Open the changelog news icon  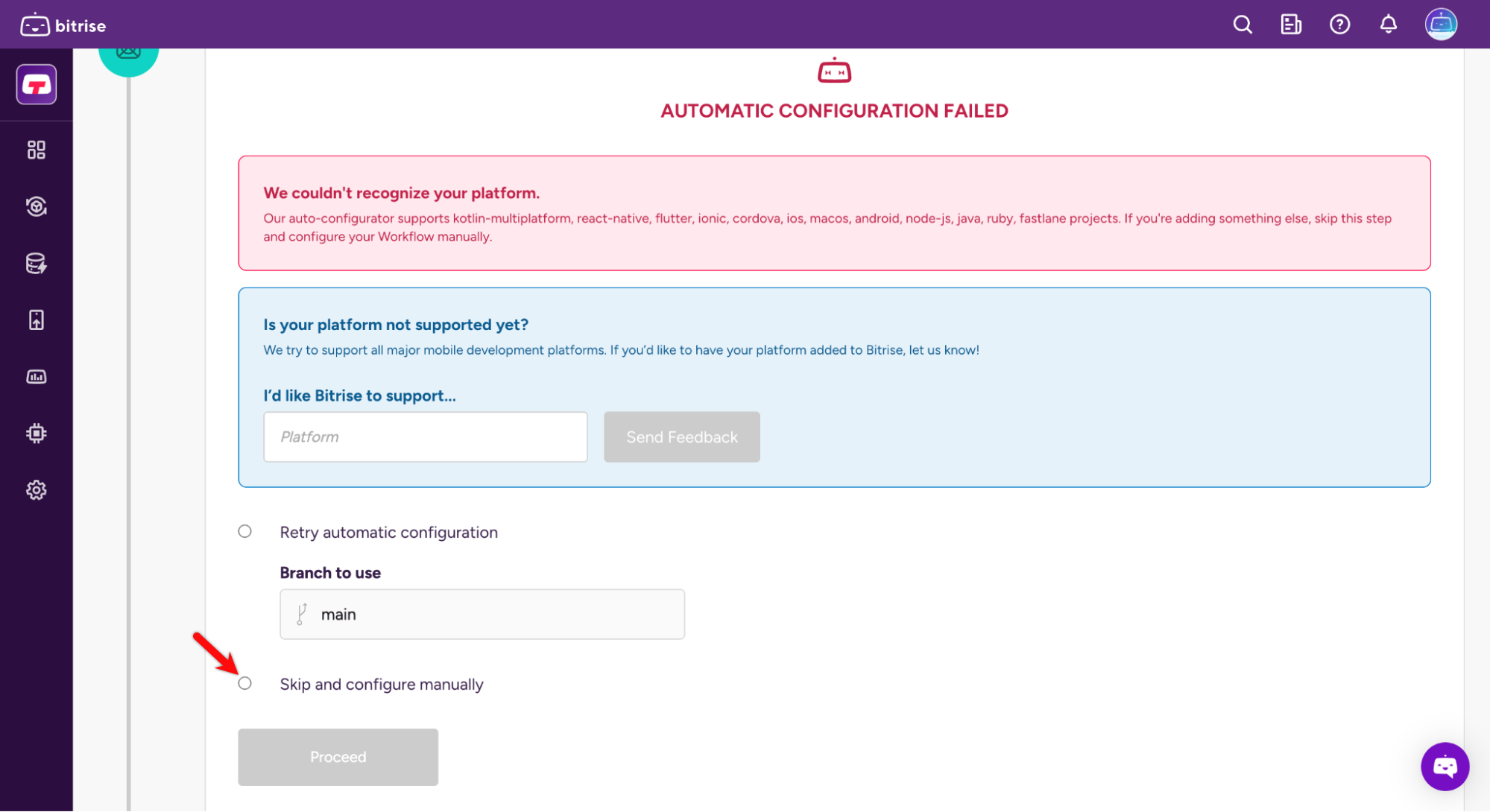[x=1291, y=25]
